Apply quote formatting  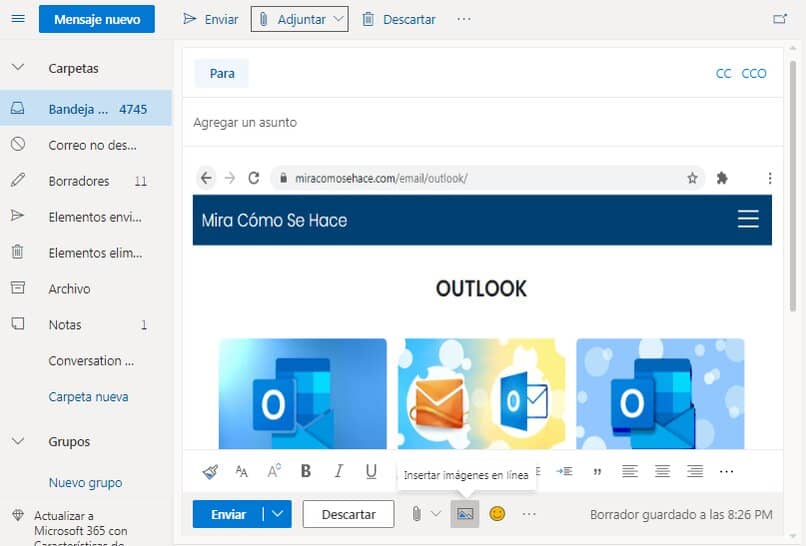pyautogui.click(x=597, y=472)
